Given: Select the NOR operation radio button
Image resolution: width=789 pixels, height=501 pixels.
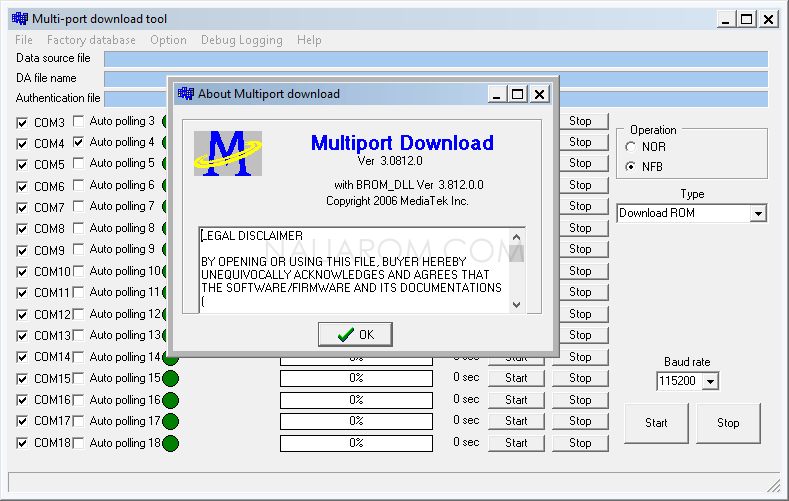Looking at the screenshot, I should [x=630, y=147].
